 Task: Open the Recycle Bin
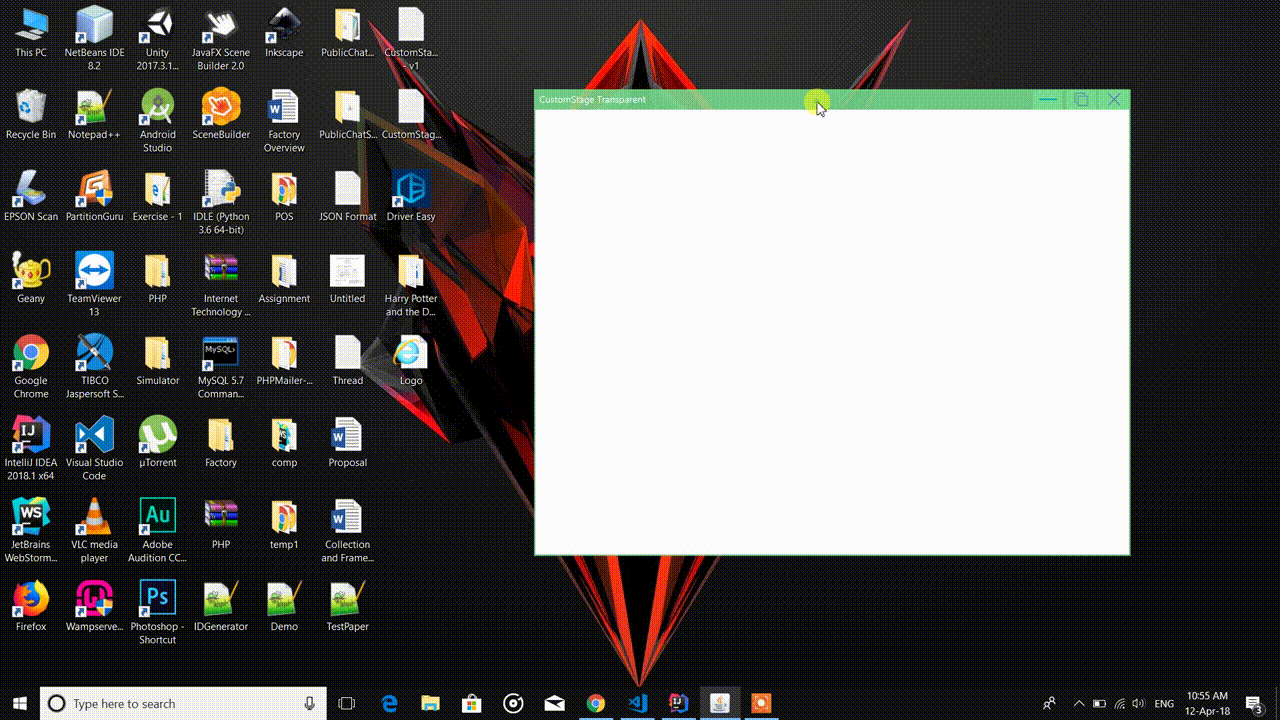pos(31,114)
